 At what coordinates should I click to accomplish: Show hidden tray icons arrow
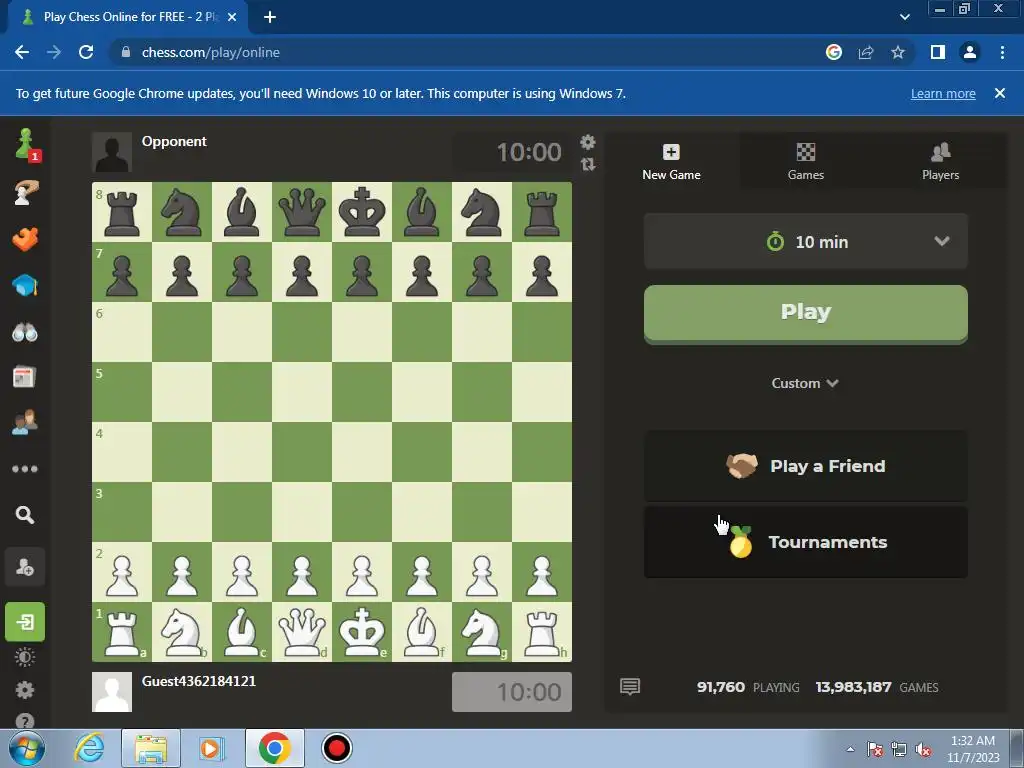(x=850, y=749)
